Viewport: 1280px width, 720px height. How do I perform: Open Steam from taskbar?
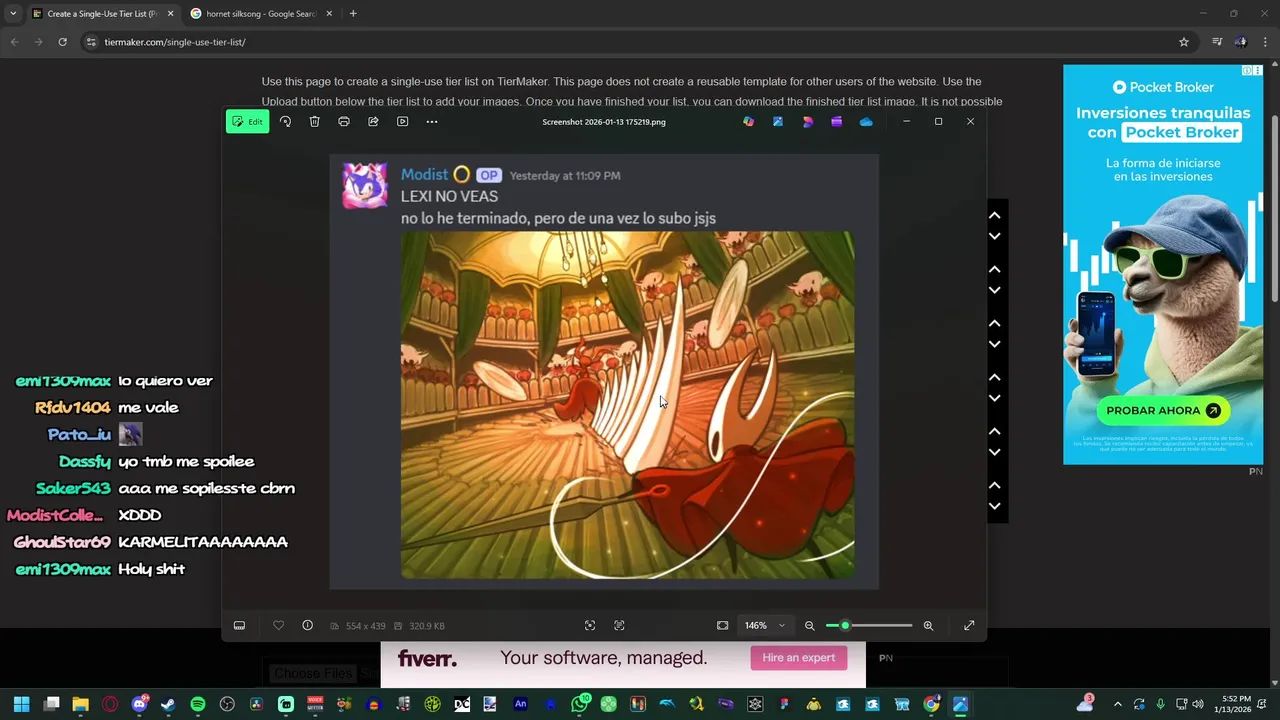coord(168,705)
